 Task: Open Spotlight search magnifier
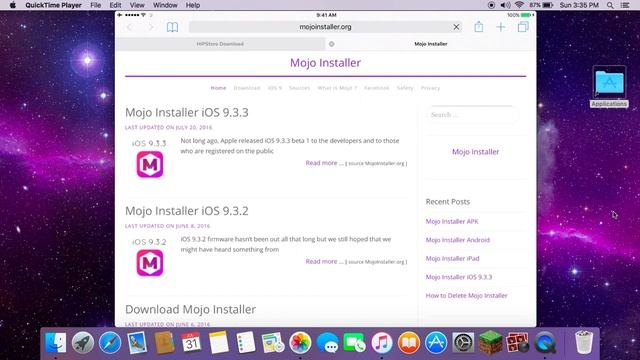(x=610, y=5)
